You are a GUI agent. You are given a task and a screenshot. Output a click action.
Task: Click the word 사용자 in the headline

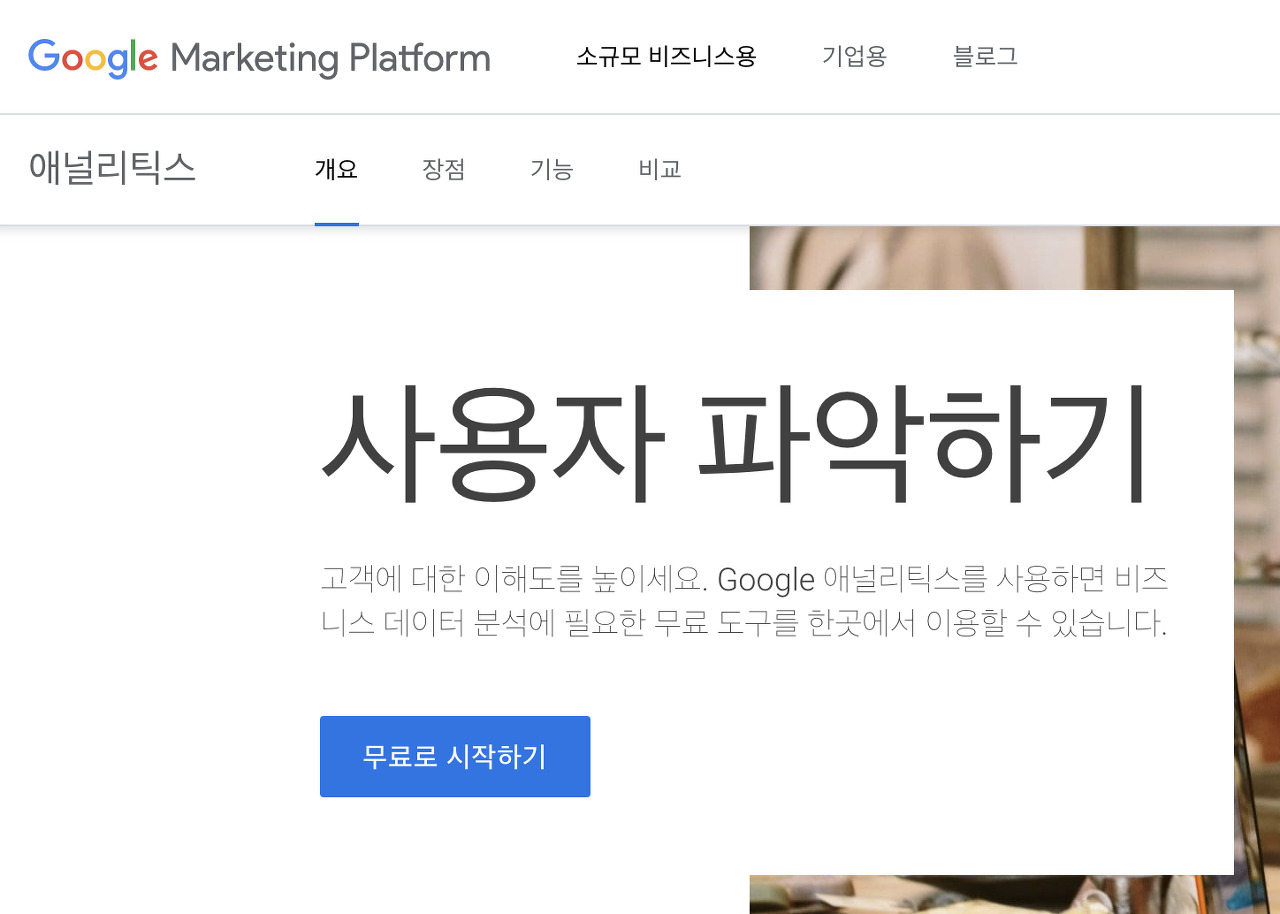coord(492,443)
